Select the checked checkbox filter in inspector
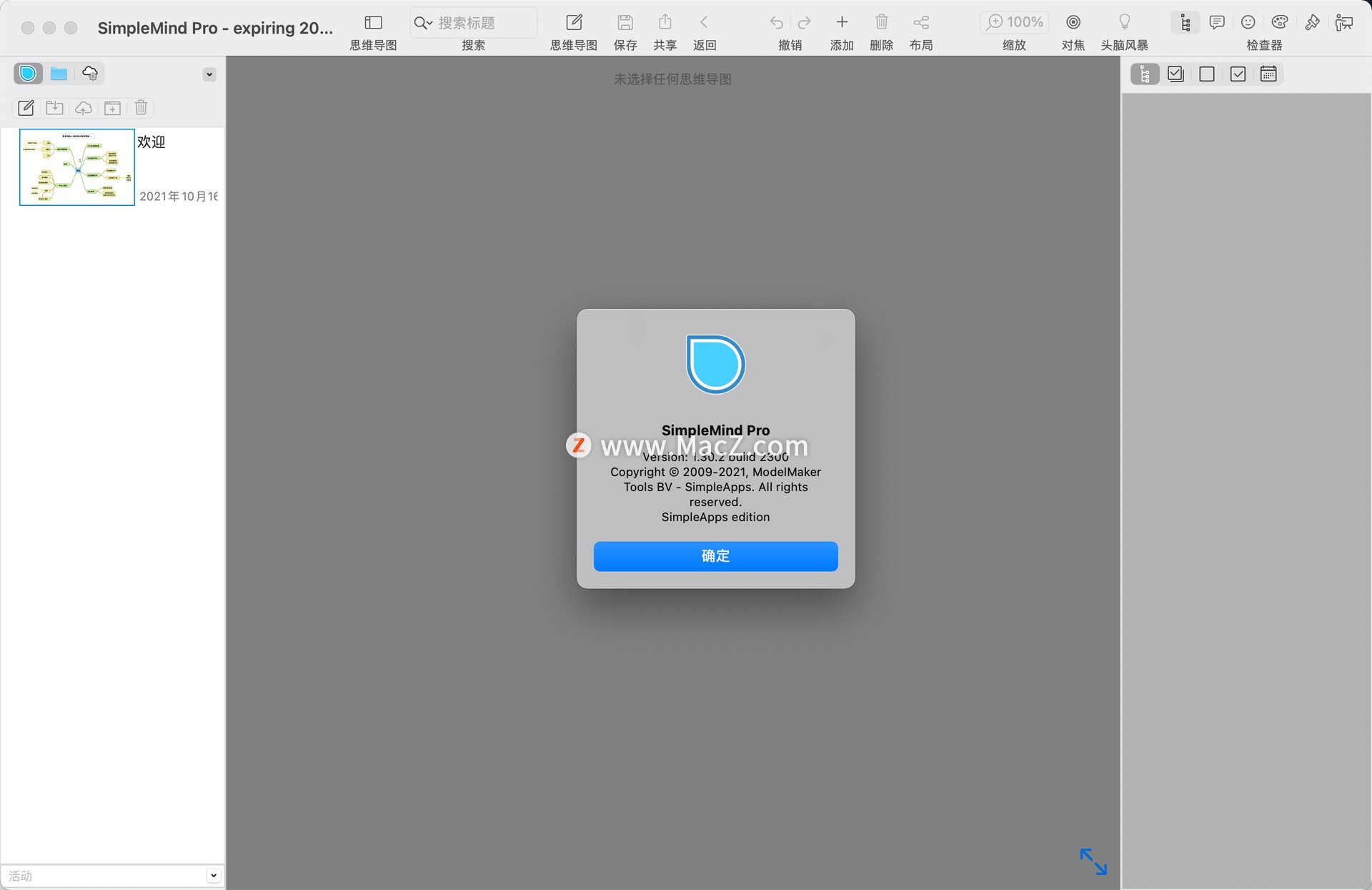Image resolution: width=1372 pixels, height=890 pixels. click(1238, 74)
